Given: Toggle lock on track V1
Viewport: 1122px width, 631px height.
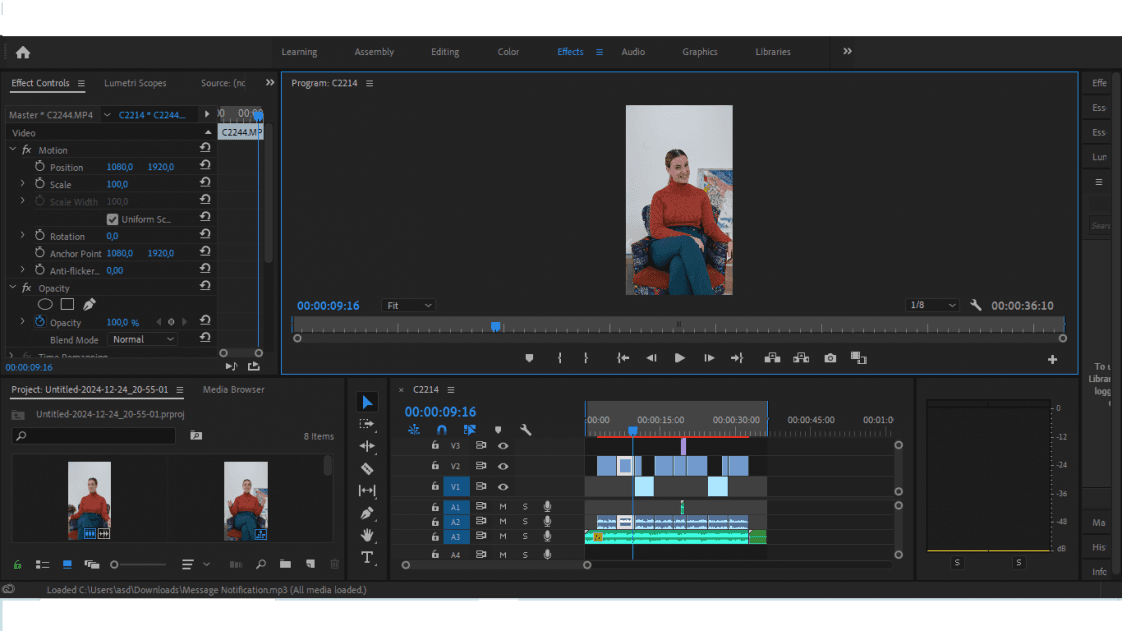Looking at the screenshot, I should click(435, 486).
